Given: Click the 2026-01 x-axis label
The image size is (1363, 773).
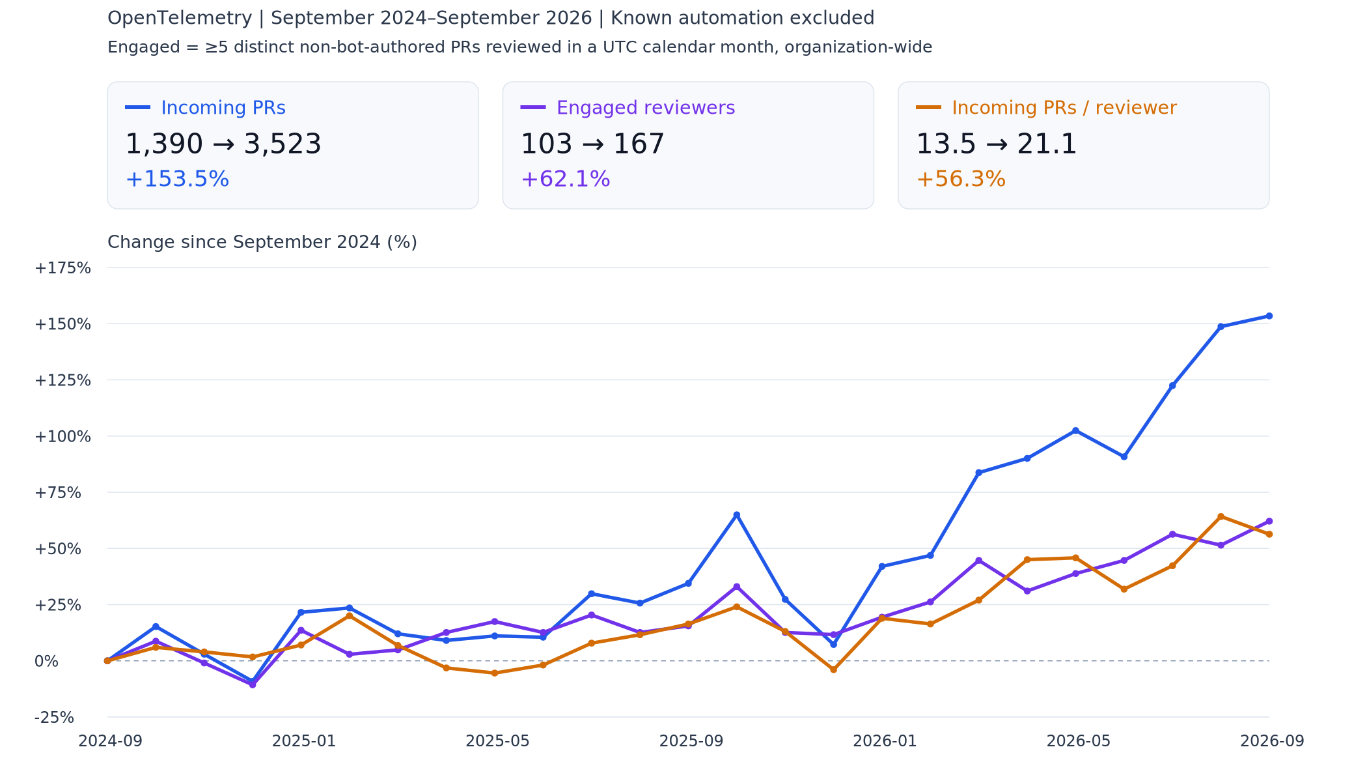Looking at the screenshot, I should tap(885, 741).
